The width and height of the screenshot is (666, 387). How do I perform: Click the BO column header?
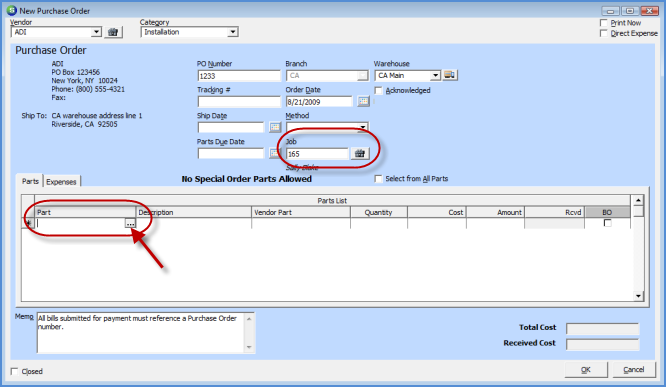[x=607, y=212]
